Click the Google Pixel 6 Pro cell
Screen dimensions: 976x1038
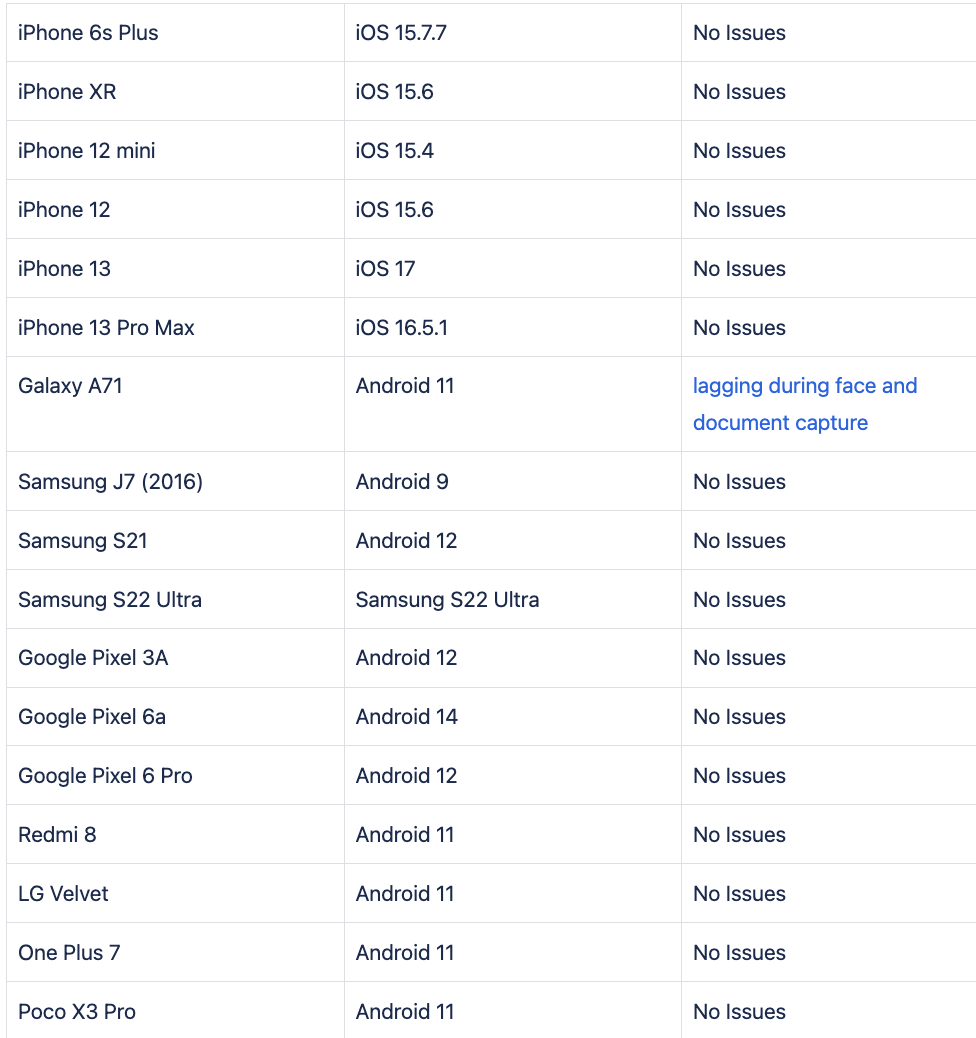pyautogui.click(x=175, y=775)
